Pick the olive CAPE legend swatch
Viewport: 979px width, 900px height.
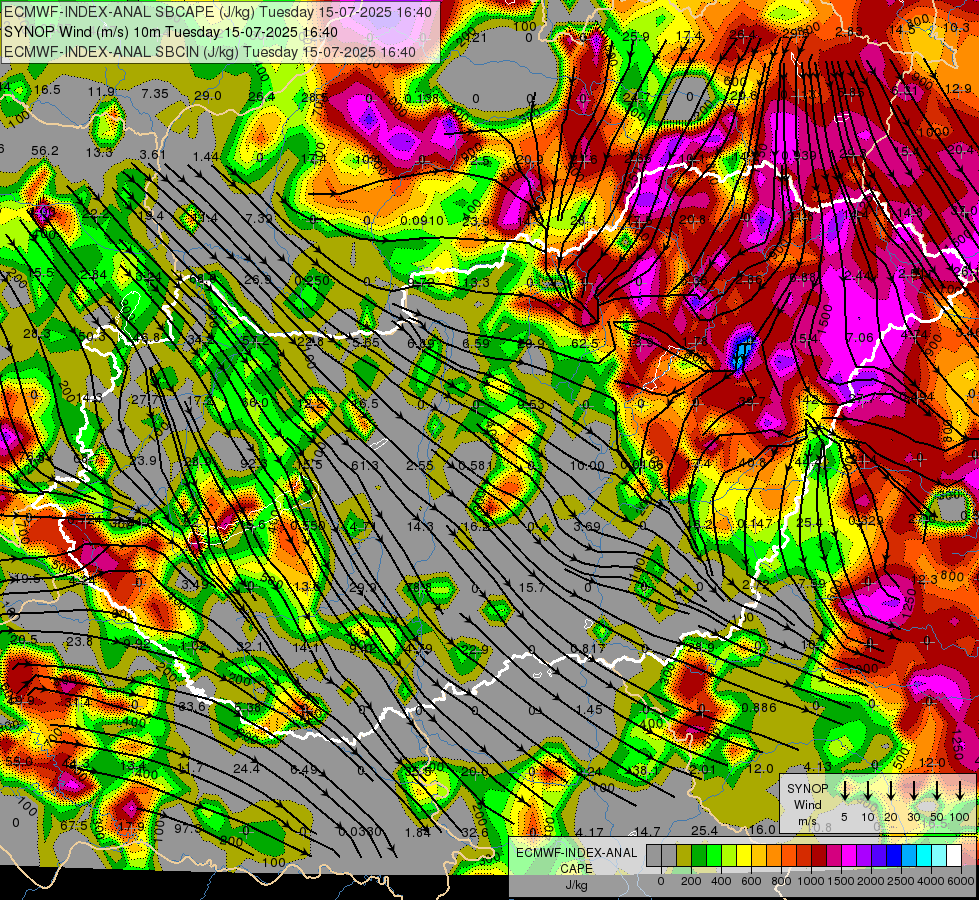pyautogui.click(x=684, y=855)
